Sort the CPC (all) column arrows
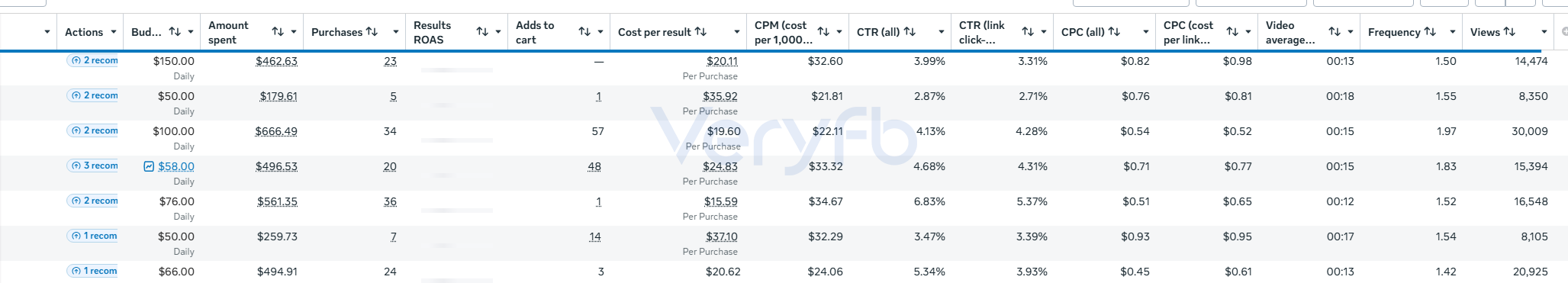Image resolution: width=1568 pixels, height=283 pixels. tap(1114, 32)
